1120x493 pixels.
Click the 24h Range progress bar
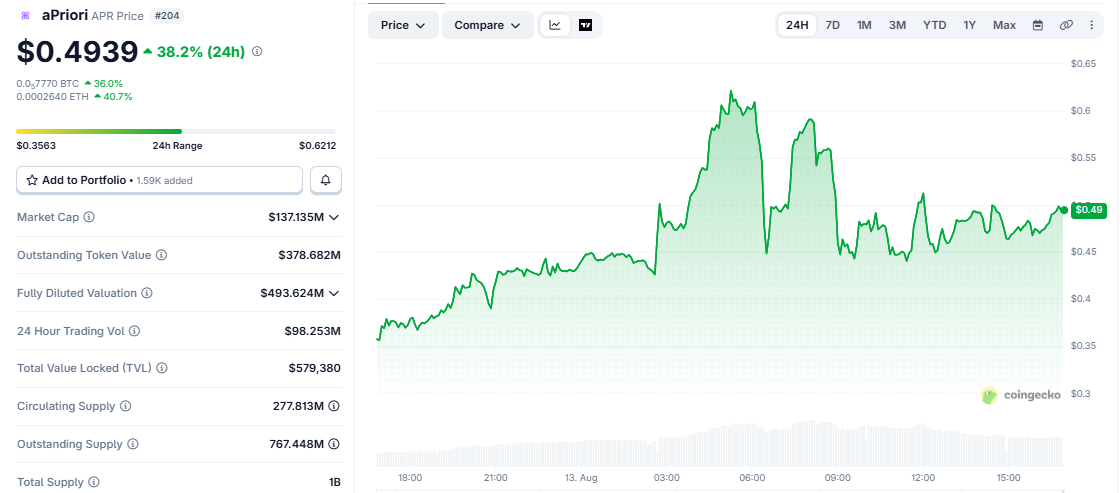(x=176, y=131)
